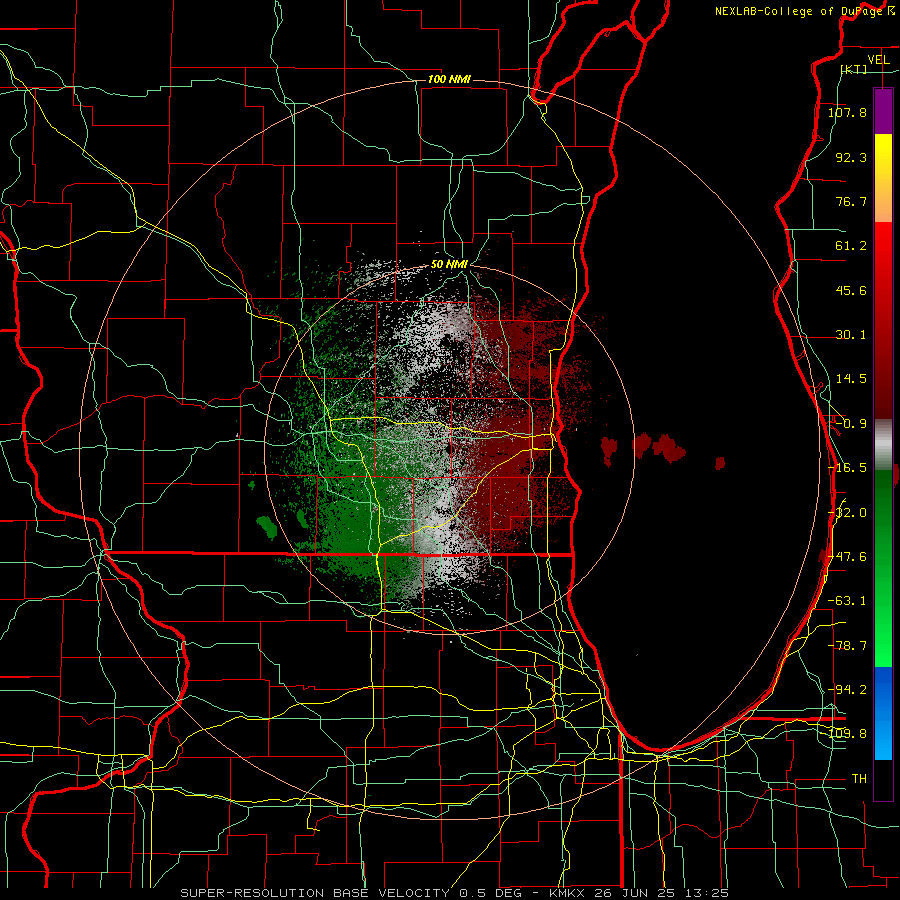Select the 76.7 scale value
Viewport: 900px width, 900px height.
click(851, 201)
